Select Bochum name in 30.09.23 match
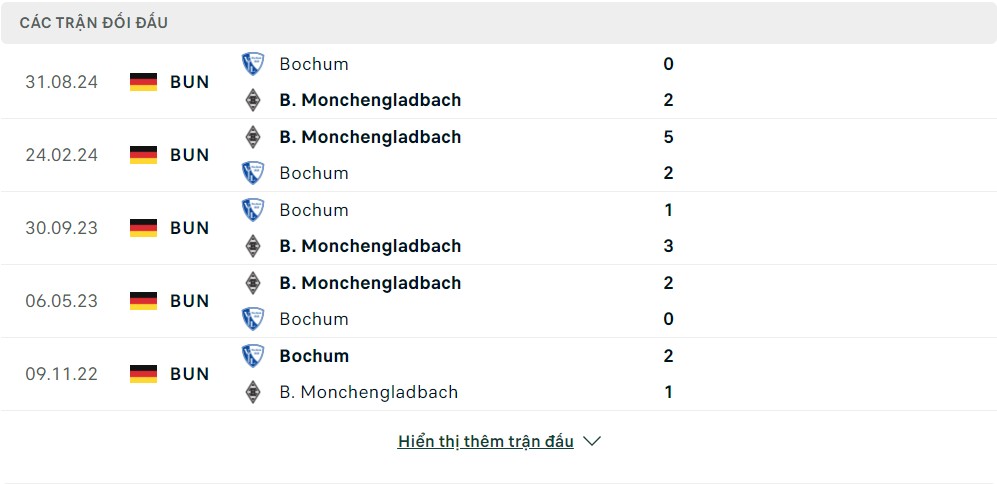Screen dimensions: 997x484 pyautogui.click(x=314, y=210)
